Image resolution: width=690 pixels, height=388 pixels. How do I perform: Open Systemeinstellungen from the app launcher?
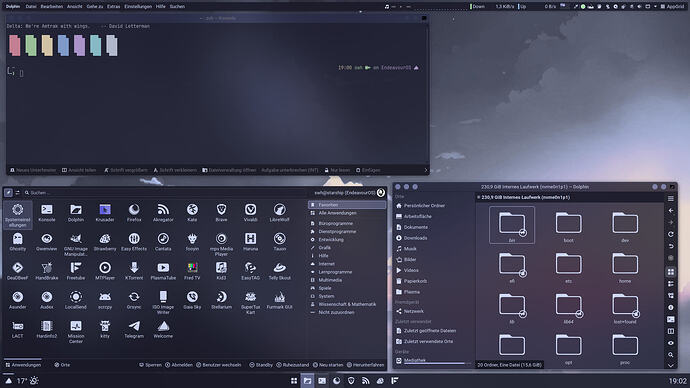(18, 214)
